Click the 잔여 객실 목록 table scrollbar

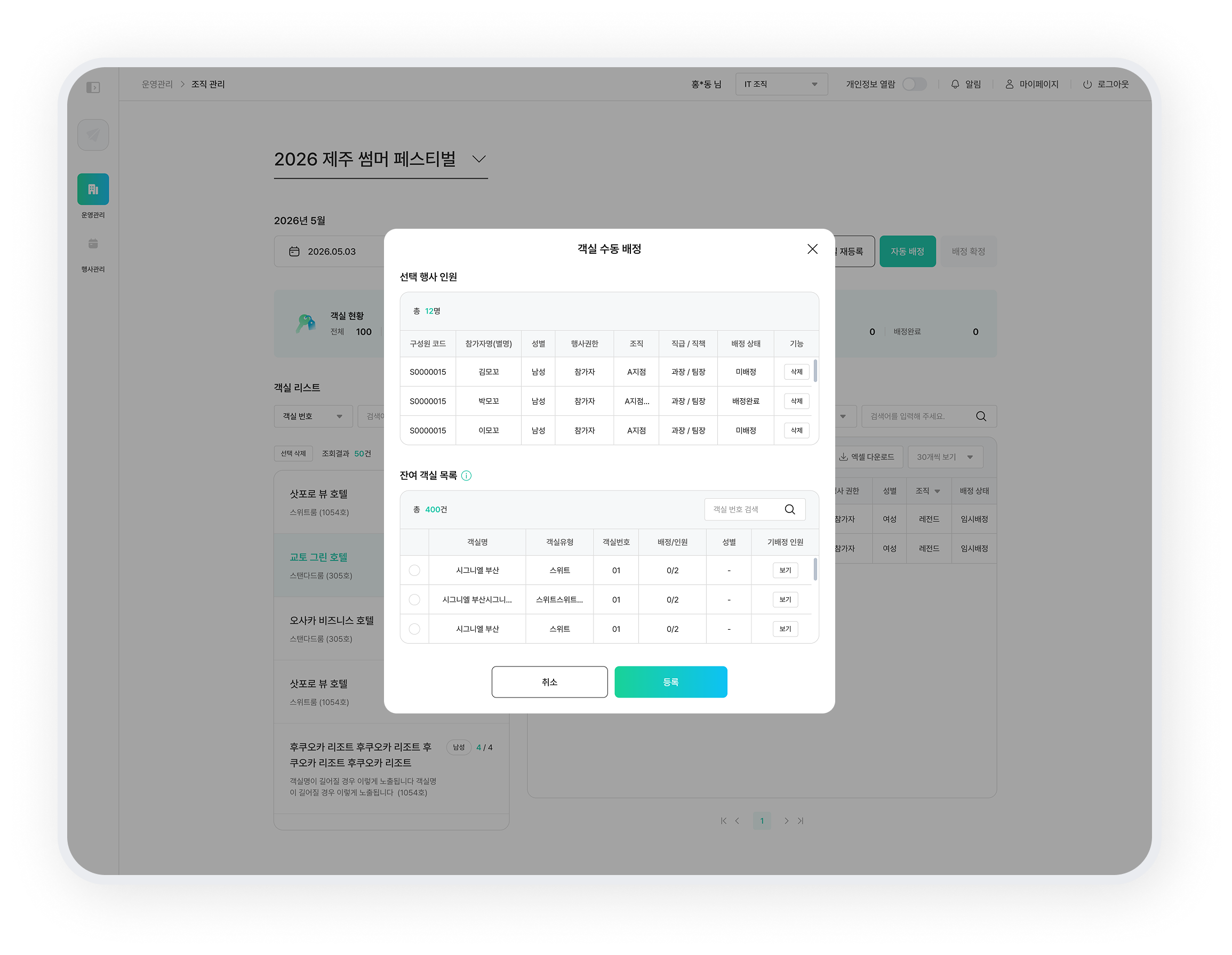click(815, 569)
